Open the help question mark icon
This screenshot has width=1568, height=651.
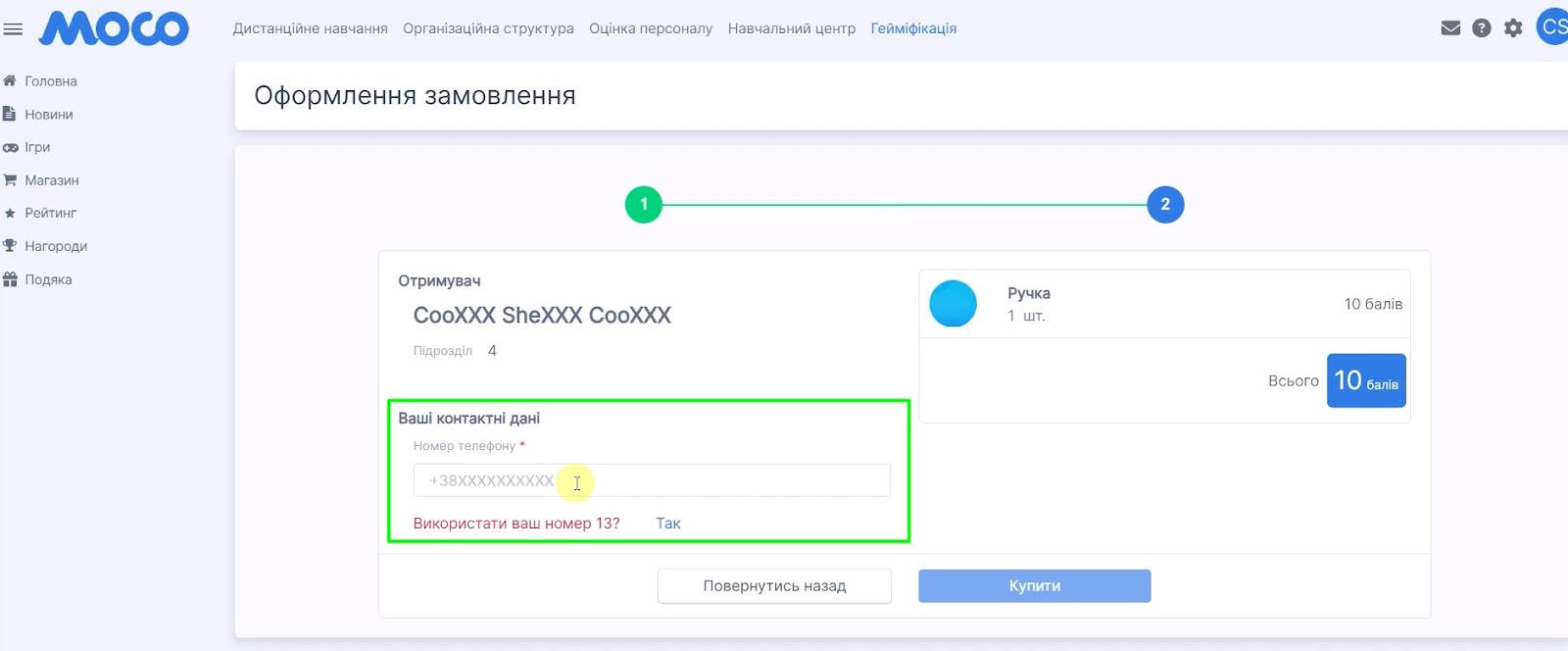[1482, 28]
